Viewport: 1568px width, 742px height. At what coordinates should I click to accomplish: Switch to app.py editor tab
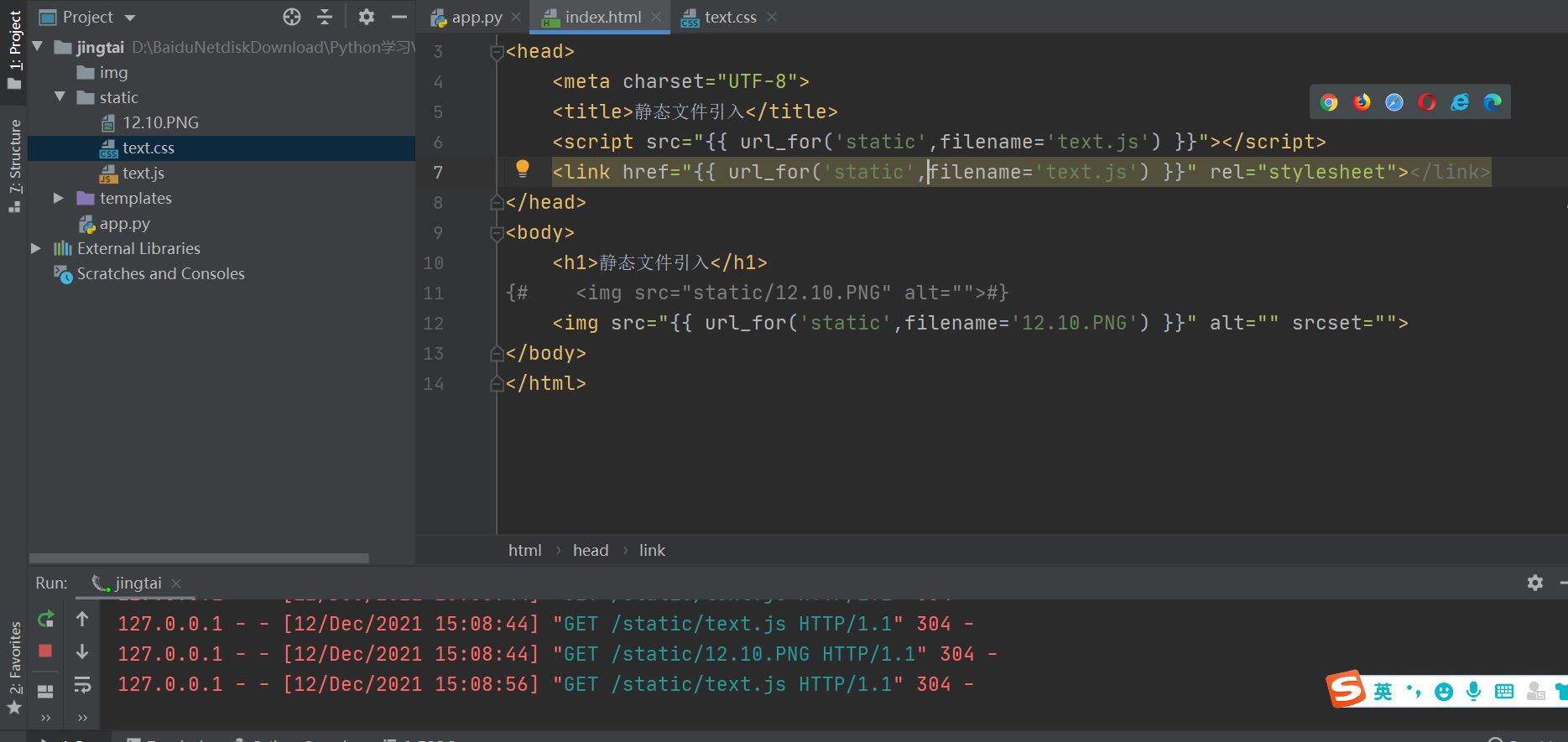point(467,17)
